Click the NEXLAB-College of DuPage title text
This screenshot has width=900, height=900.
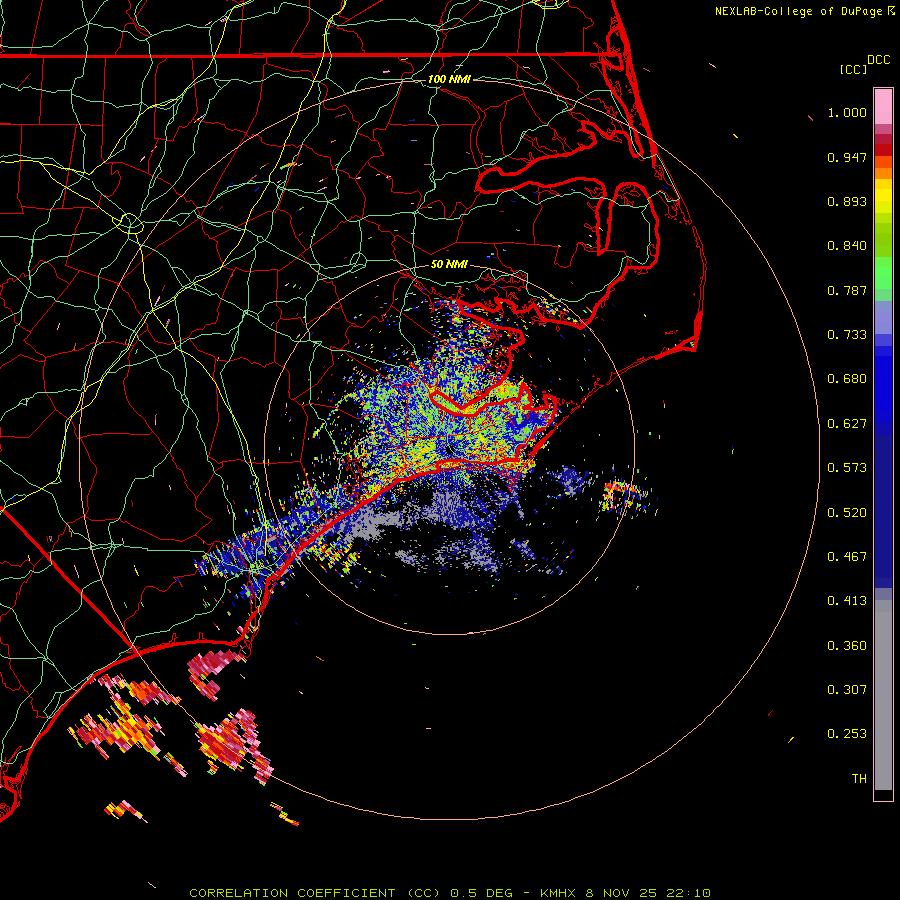[798, 11]
